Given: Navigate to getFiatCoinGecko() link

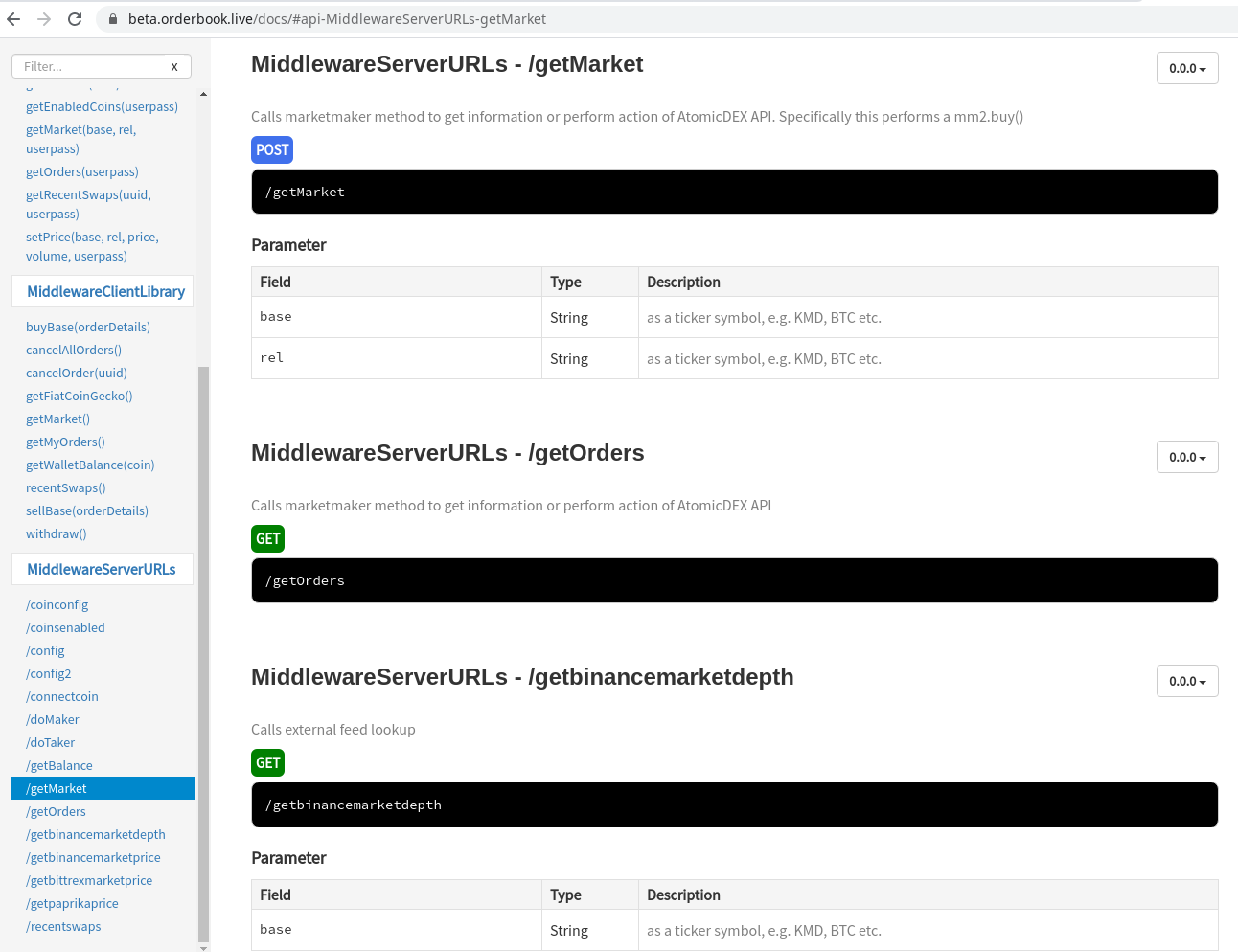Looking at the screenshot, I should (80, 396).
